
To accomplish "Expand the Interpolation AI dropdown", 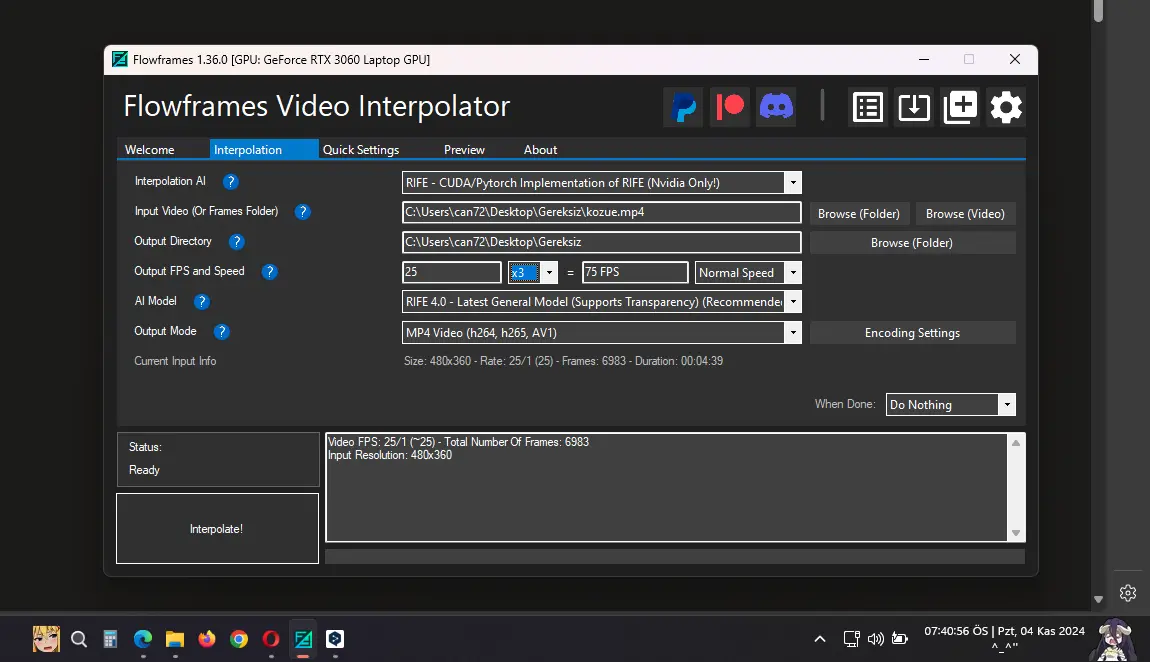I will (x=793, y=183).
